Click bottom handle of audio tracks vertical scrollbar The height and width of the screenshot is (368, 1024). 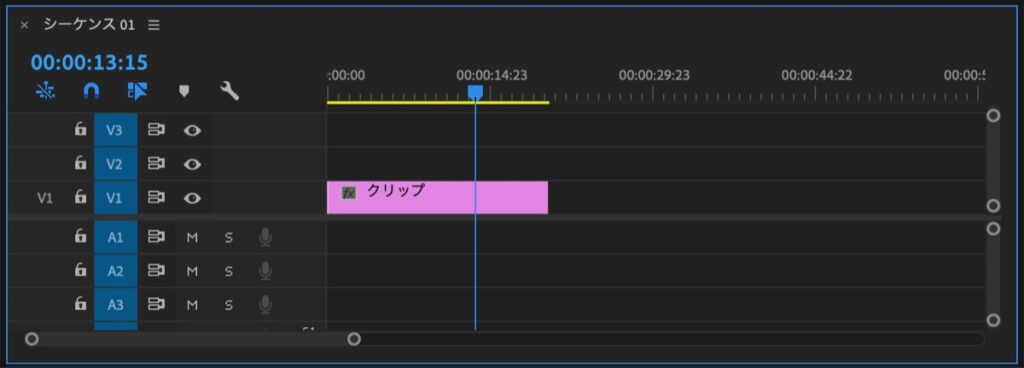point(993,320)
